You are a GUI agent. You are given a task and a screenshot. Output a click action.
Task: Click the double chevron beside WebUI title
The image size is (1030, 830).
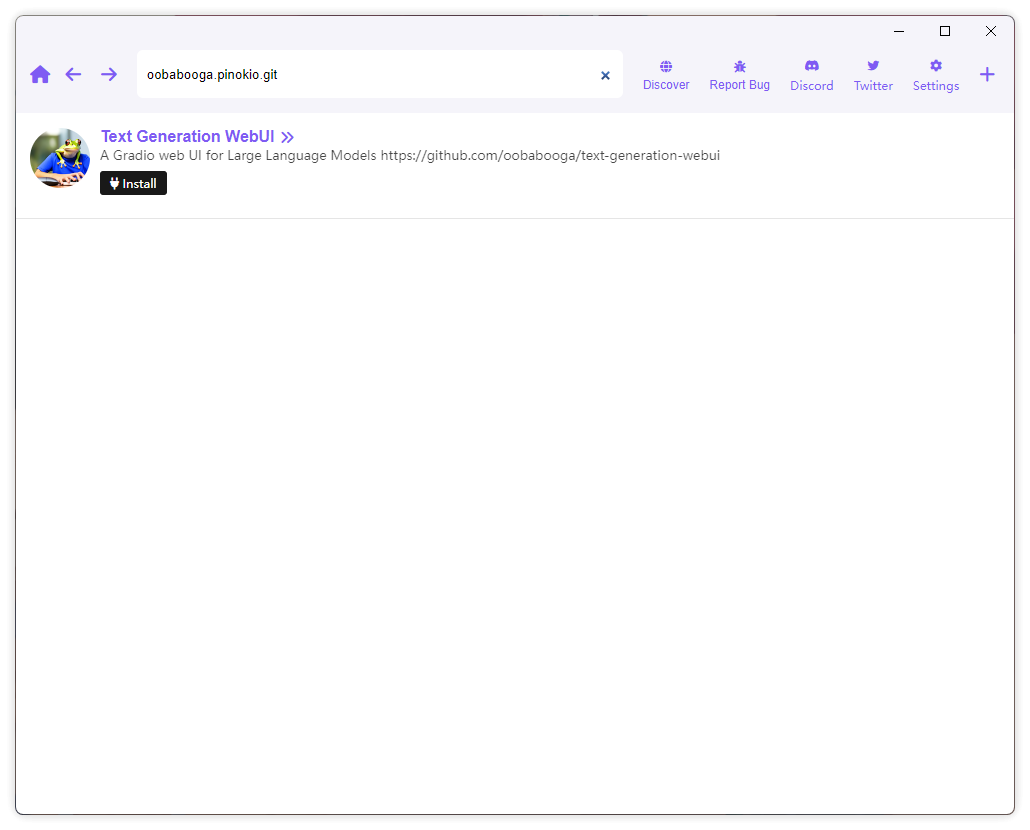287,137
